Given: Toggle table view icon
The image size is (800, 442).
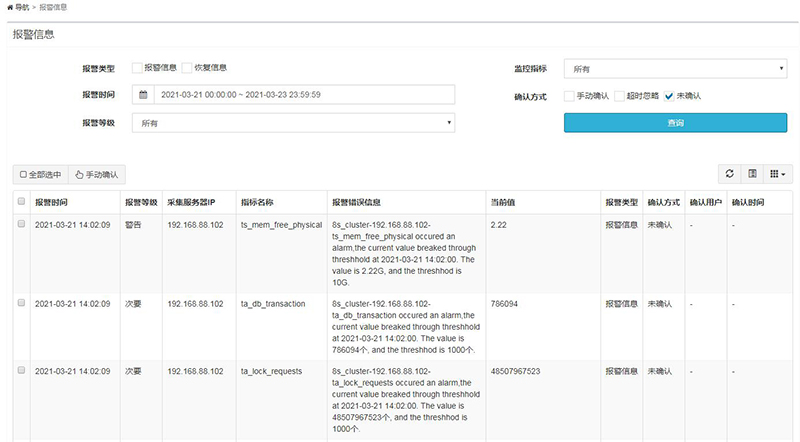Looking at the screenshot, I should tap(752, 174).
